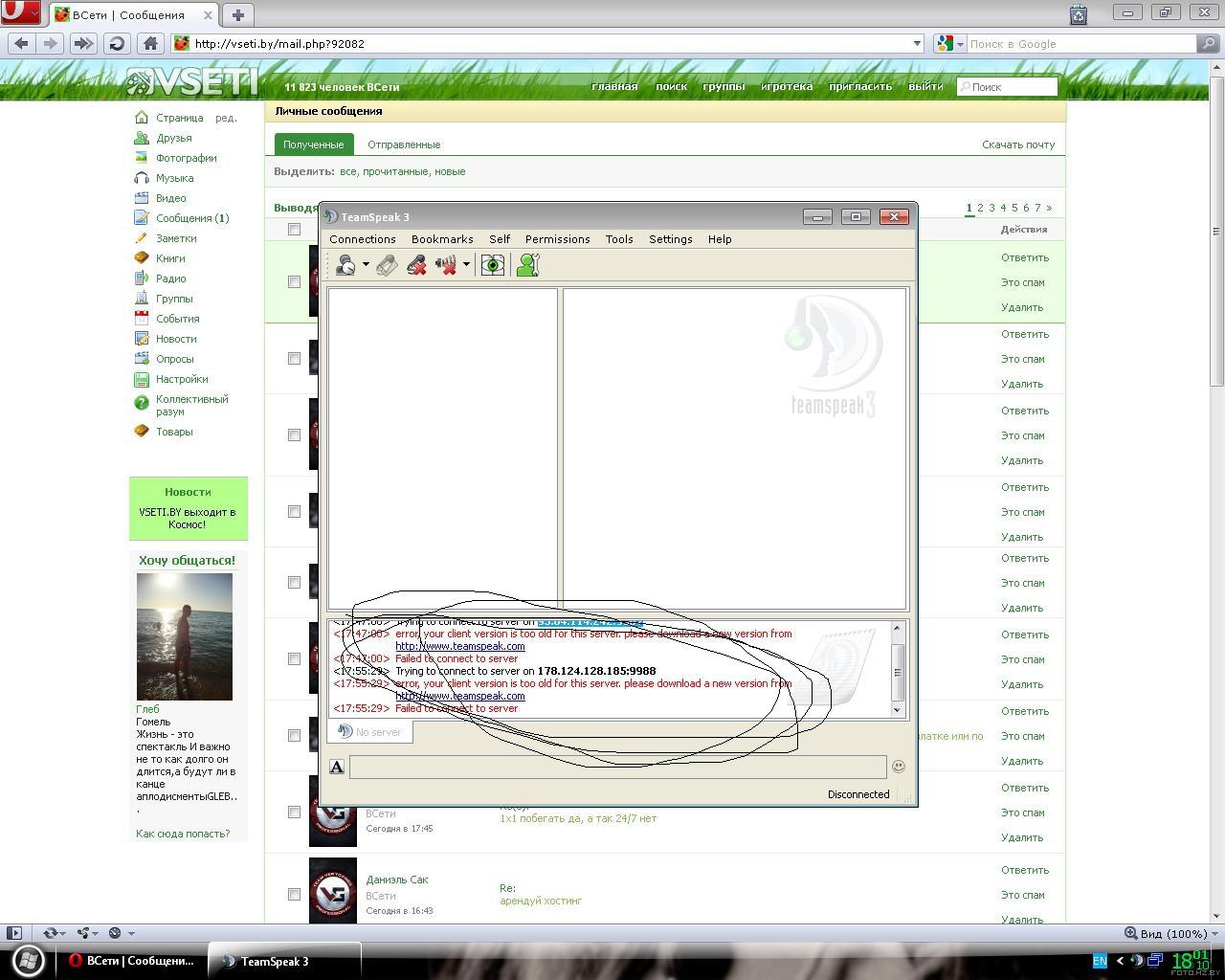
Task: Check the third message row checkbox
Action: [x=294, y=435]
